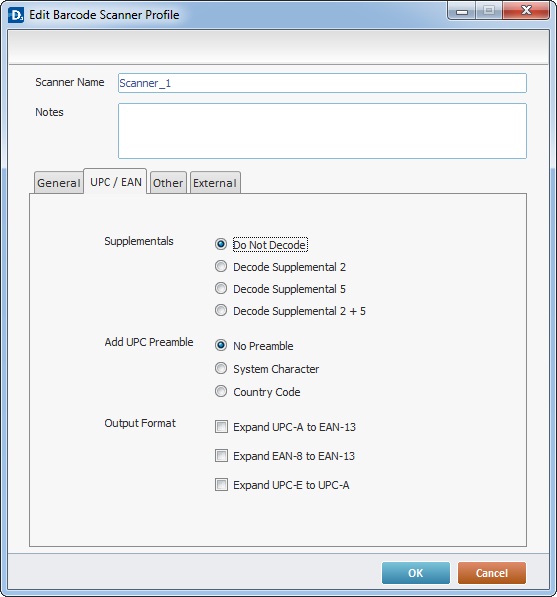Open the Other tab

point(168,183)
